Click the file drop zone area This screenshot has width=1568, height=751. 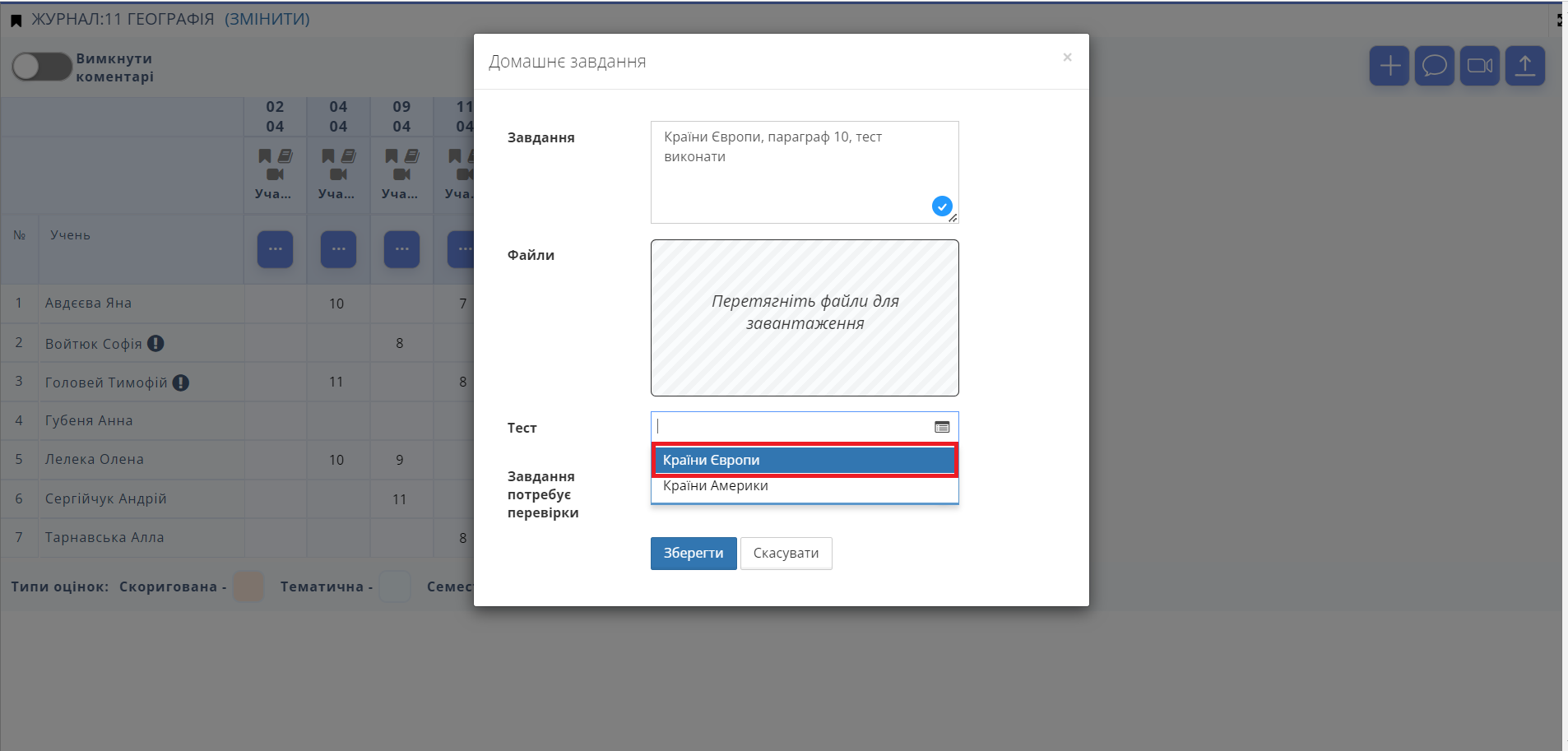(804, 318)
